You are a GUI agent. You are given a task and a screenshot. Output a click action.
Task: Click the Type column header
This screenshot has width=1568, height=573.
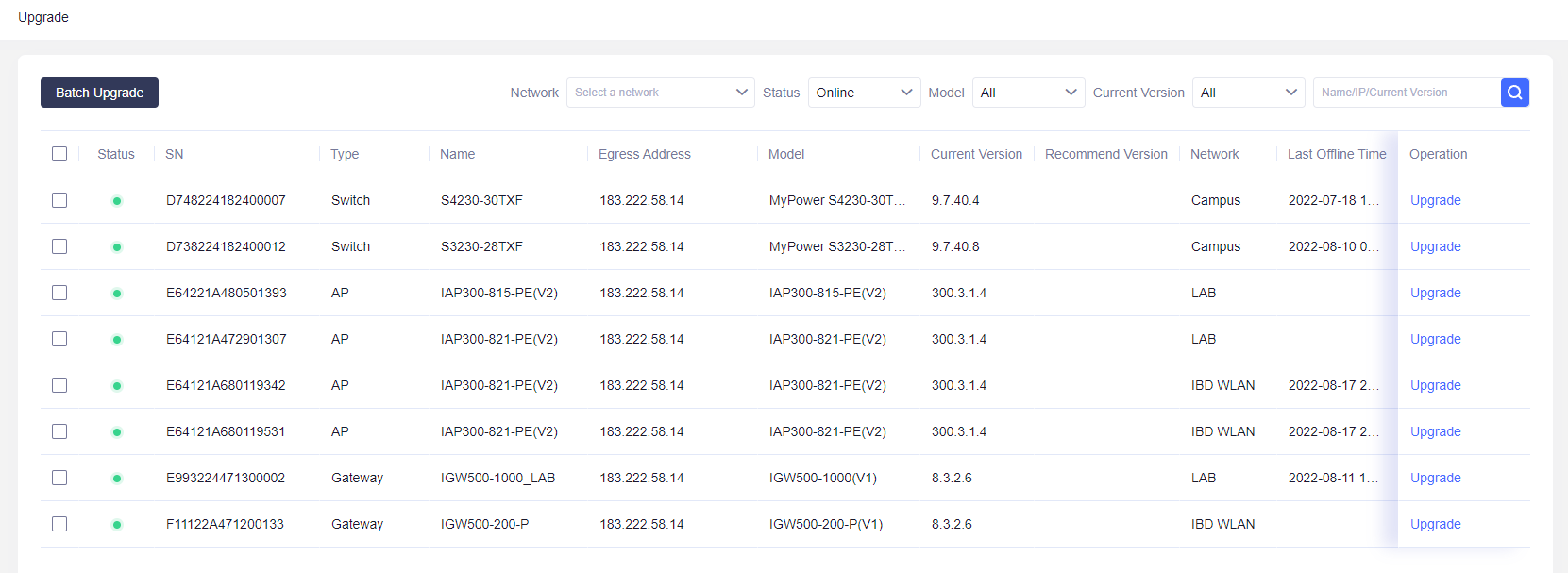tap(345, 154)
